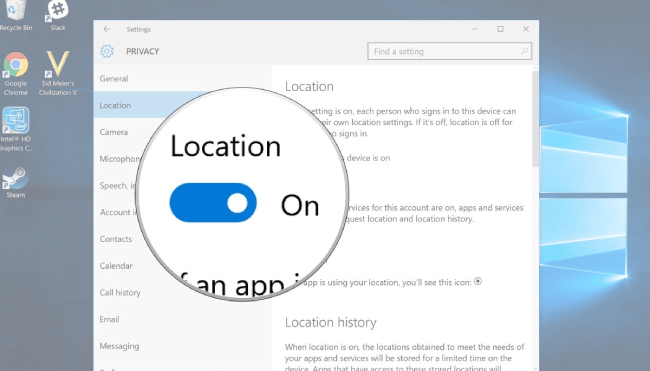Launch Google Chrome from the desktop
650x371 pixels.
[x=16, y=74]
